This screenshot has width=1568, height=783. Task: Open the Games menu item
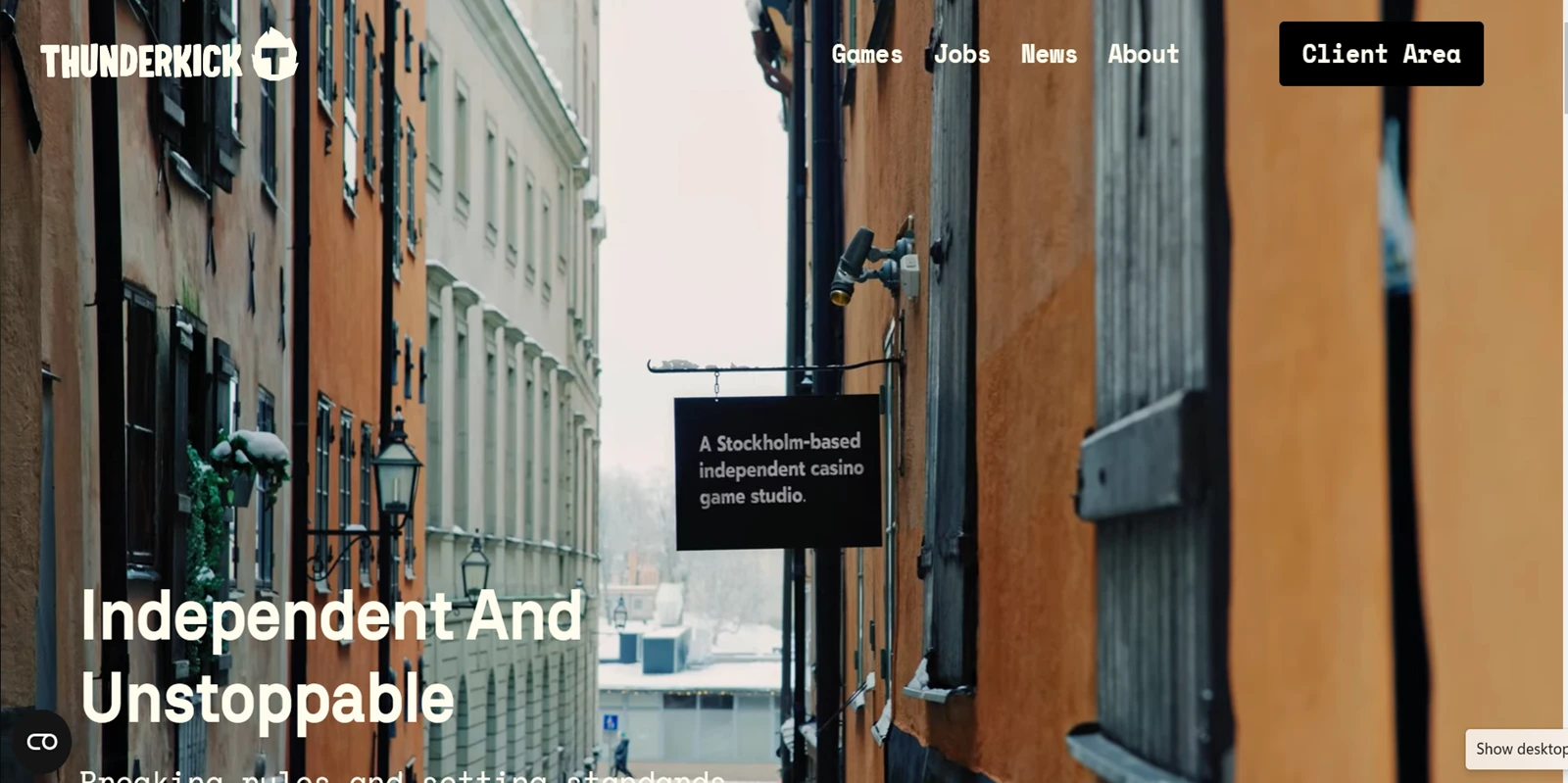867,54
